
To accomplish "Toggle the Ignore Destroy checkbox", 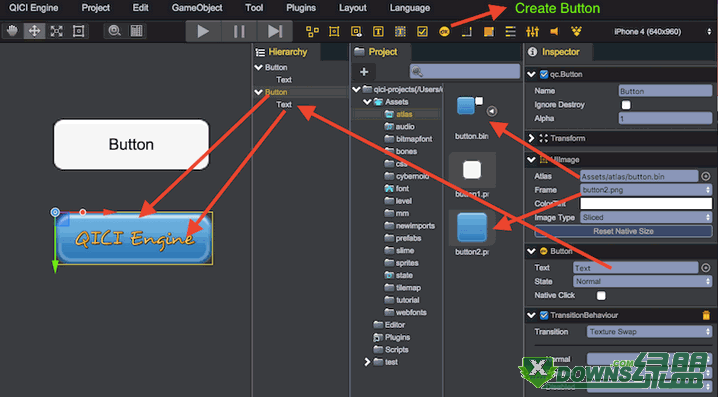I will click(x=626, y=105).
